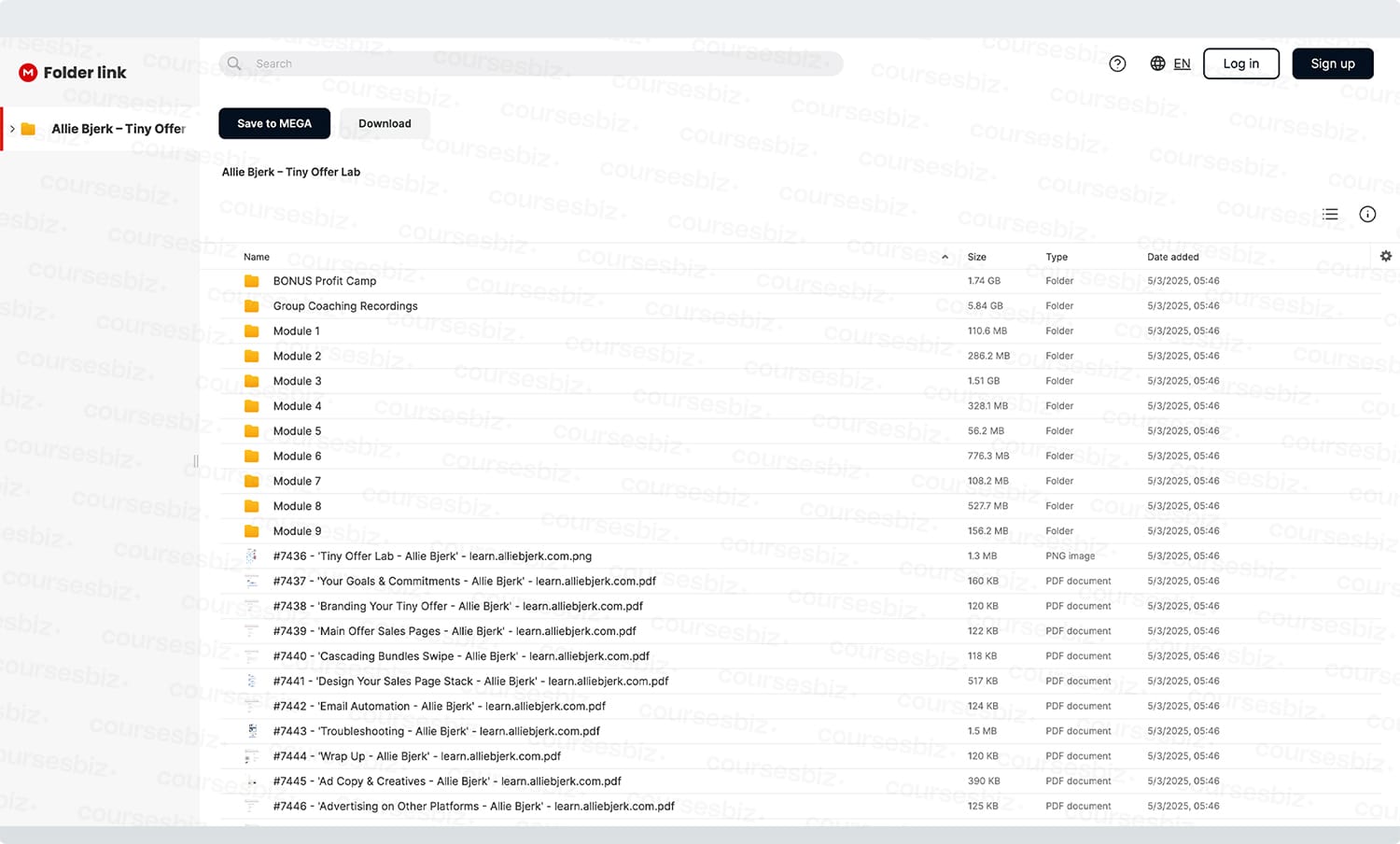The image size is (1400, 844).
Task: Expand the Allie Bjerk – Tiny Offer tree chevron
Action: click(x=12, y=129)
